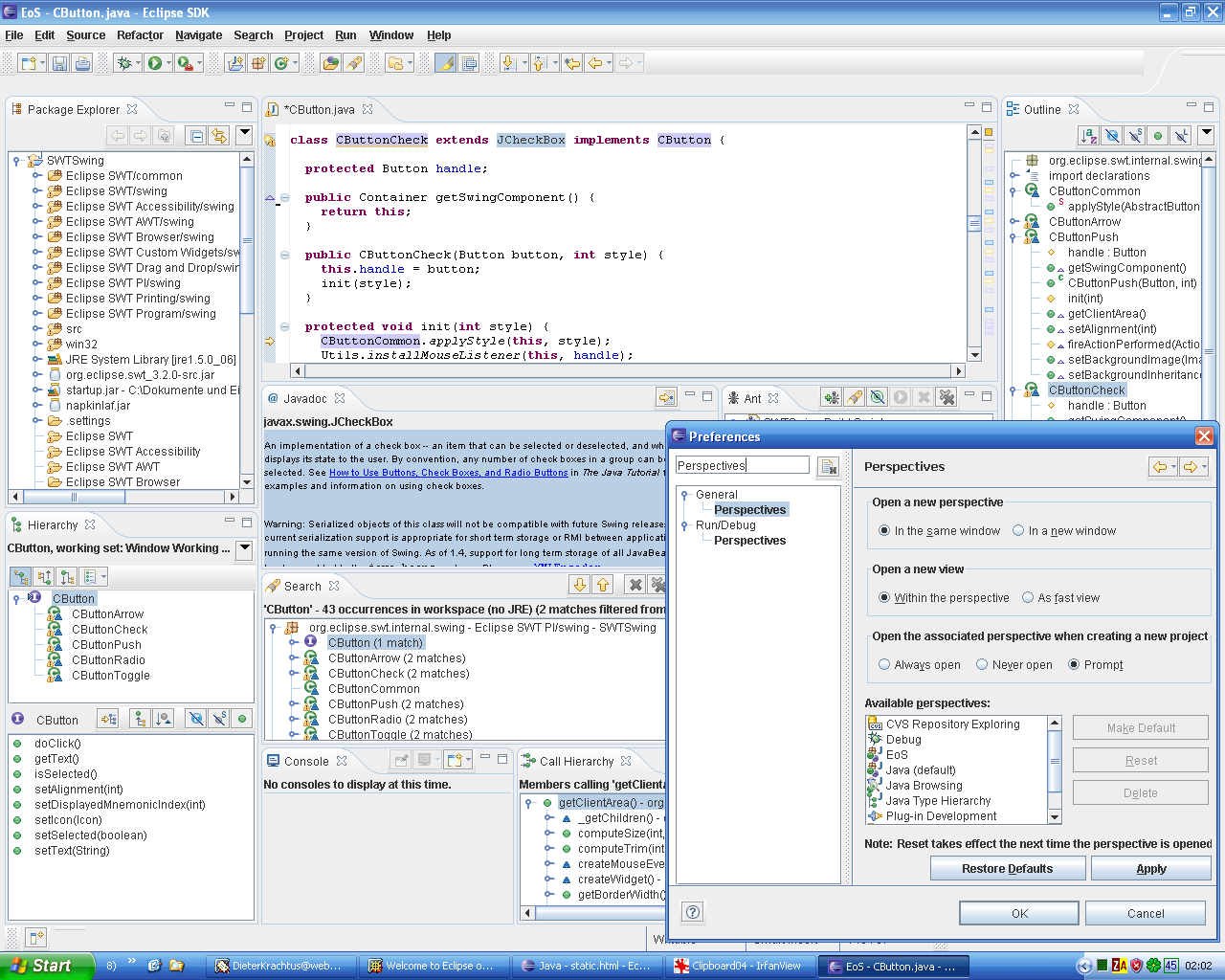The image size is (1225, 980).
Task: Click the Last Edit Location icon
Action: (x=571, y=63)
